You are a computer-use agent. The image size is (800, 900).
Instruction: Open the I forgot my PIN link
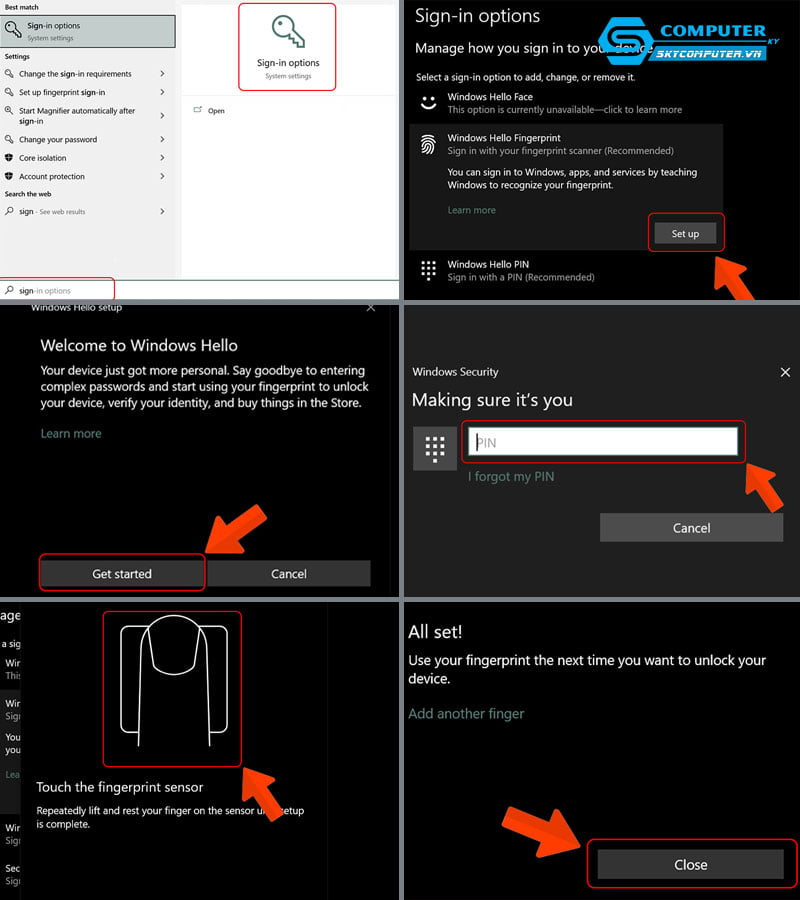click(512, 477)
